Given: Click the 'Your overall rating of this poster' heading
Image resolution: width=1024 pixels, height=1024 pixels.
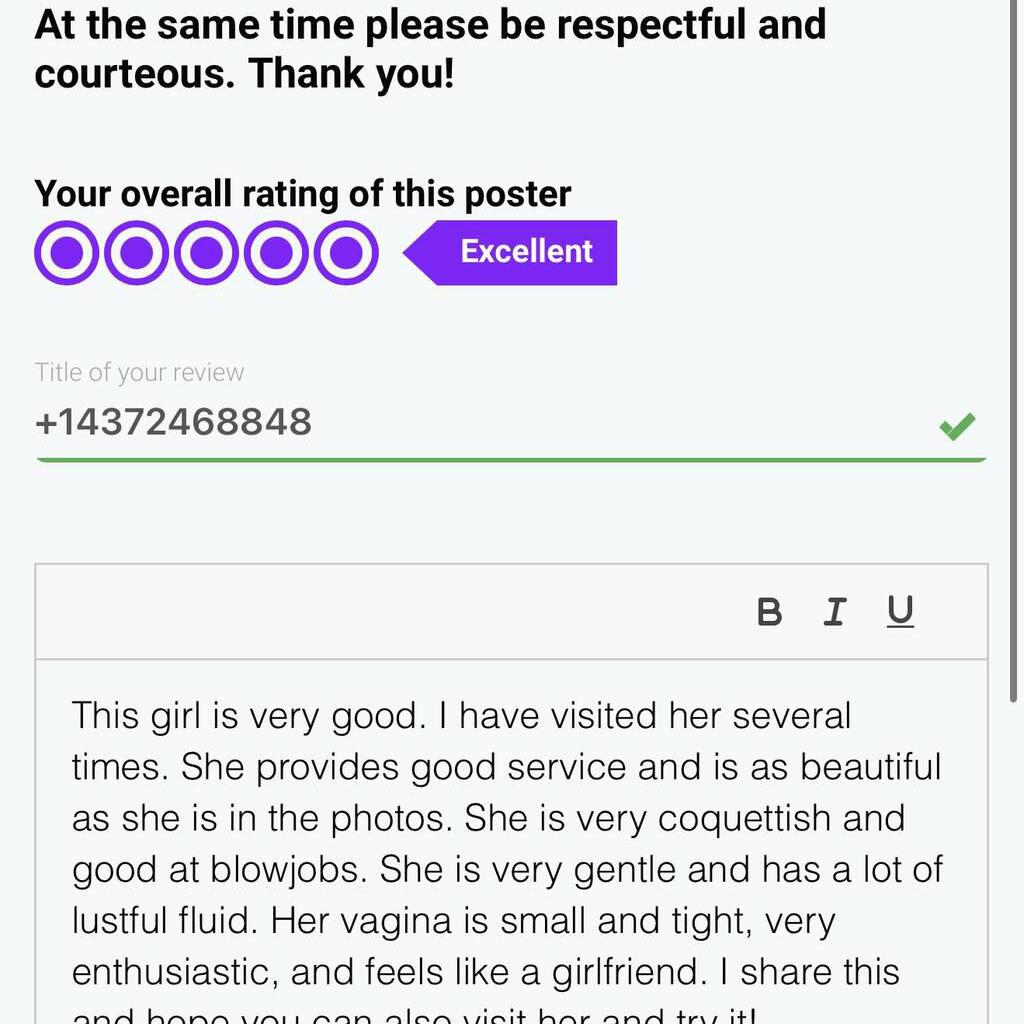Looking at the screenshot, I should (x=302, y=193).
